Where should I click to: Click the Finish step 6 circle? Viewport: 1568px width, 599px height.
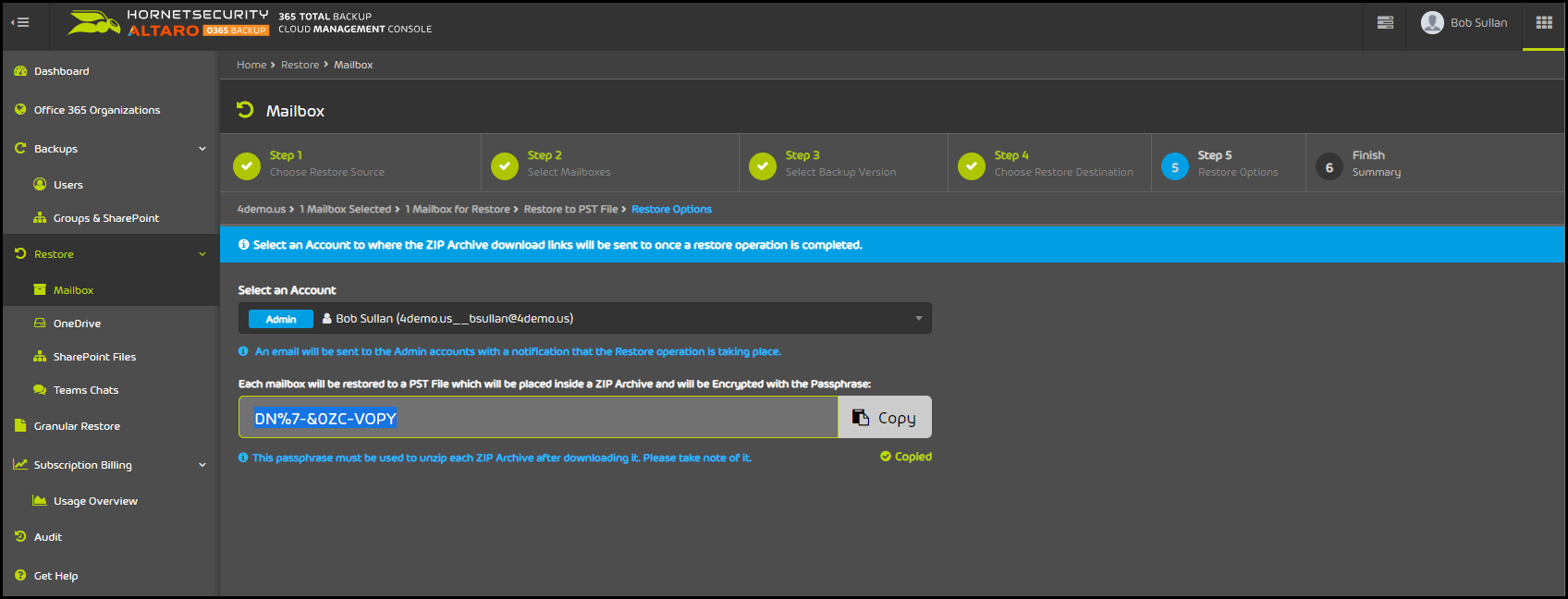[1329, 166]
